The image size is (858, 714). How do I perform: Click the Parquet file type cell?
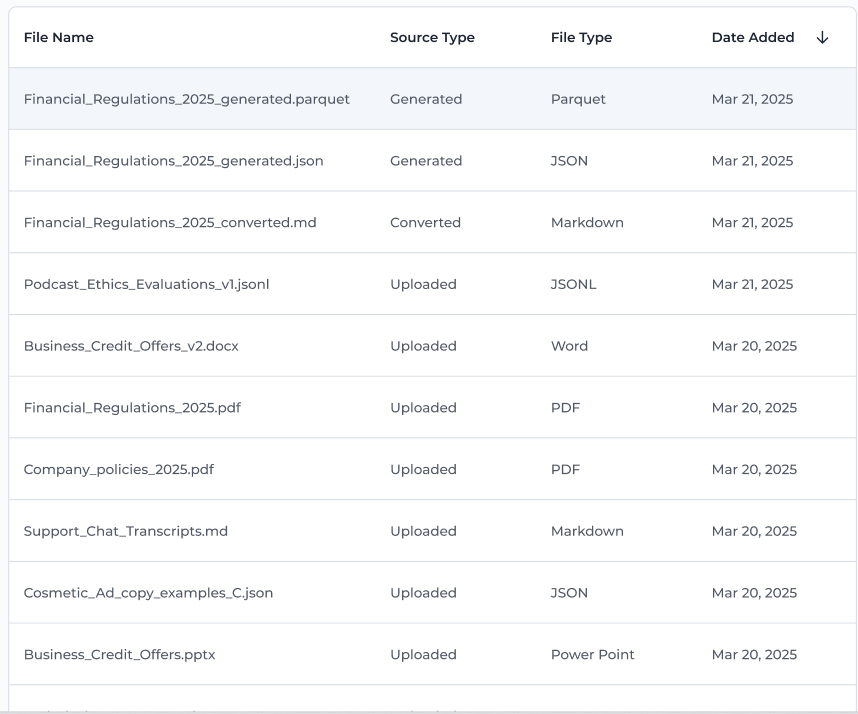point(578,99)
